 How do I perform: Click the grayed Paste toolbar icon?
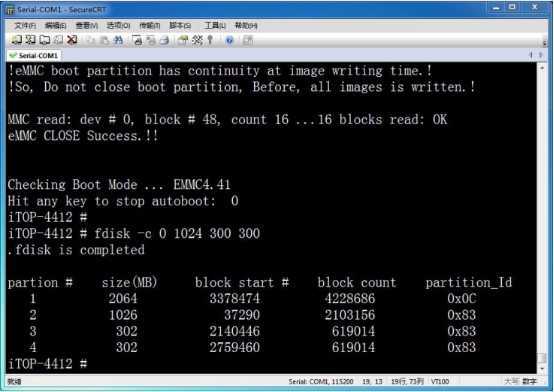105,40
